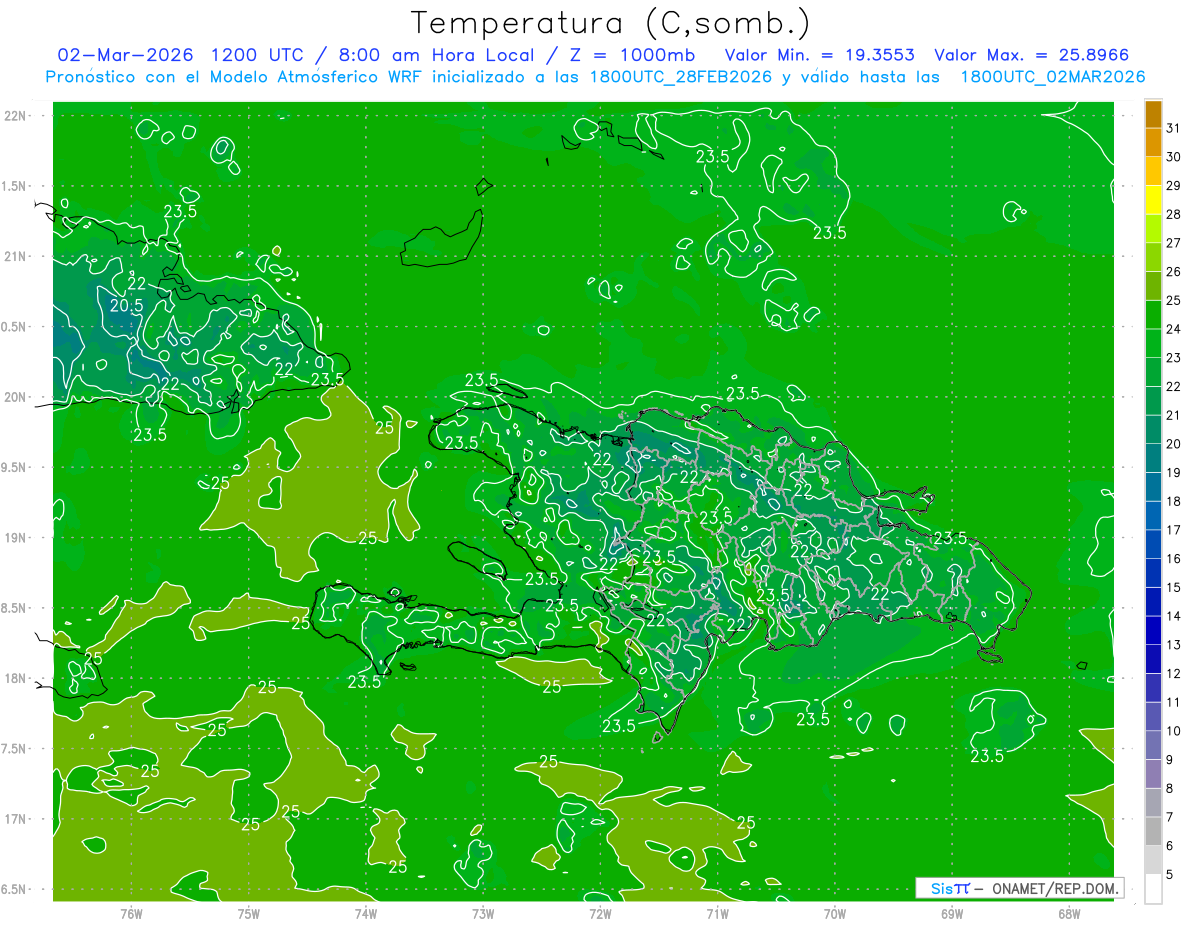Click the yellow legend swatch between 28 and 29

1153,201
